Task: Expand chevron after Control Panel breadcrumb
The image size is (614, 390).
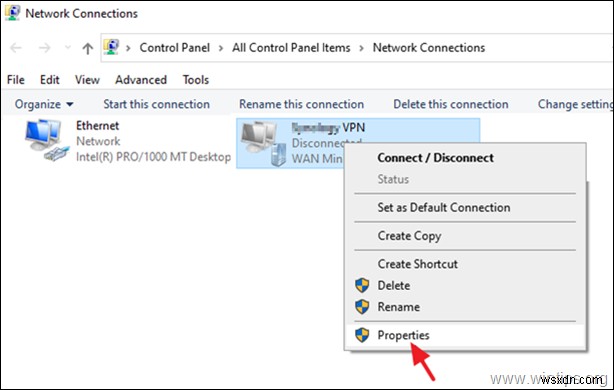Action: click(221, 48)
